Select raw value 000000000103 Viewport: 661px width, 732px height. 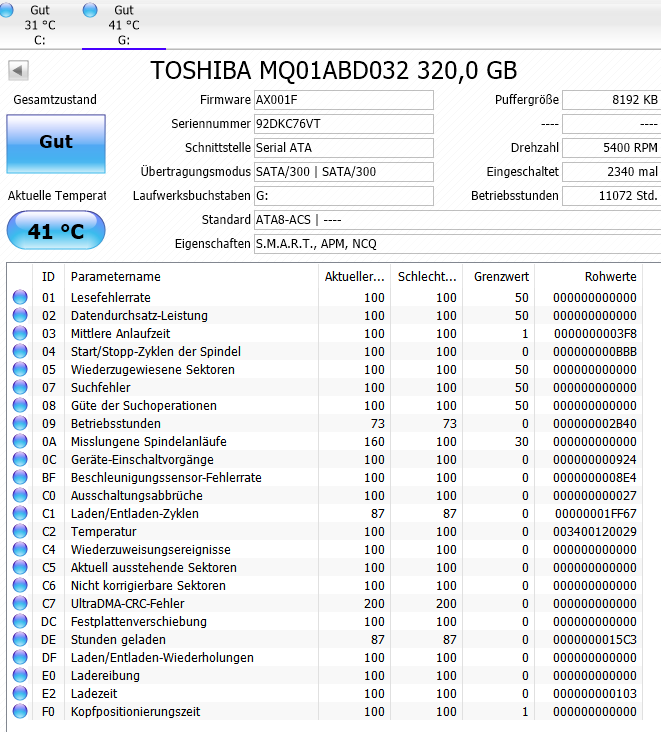595,693
